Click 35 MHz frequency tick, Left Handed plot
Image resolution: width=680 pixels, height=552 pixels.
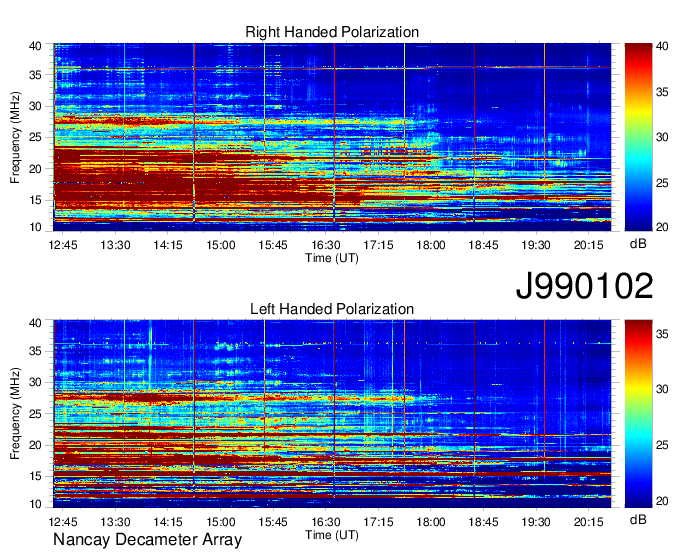(36, 351)
